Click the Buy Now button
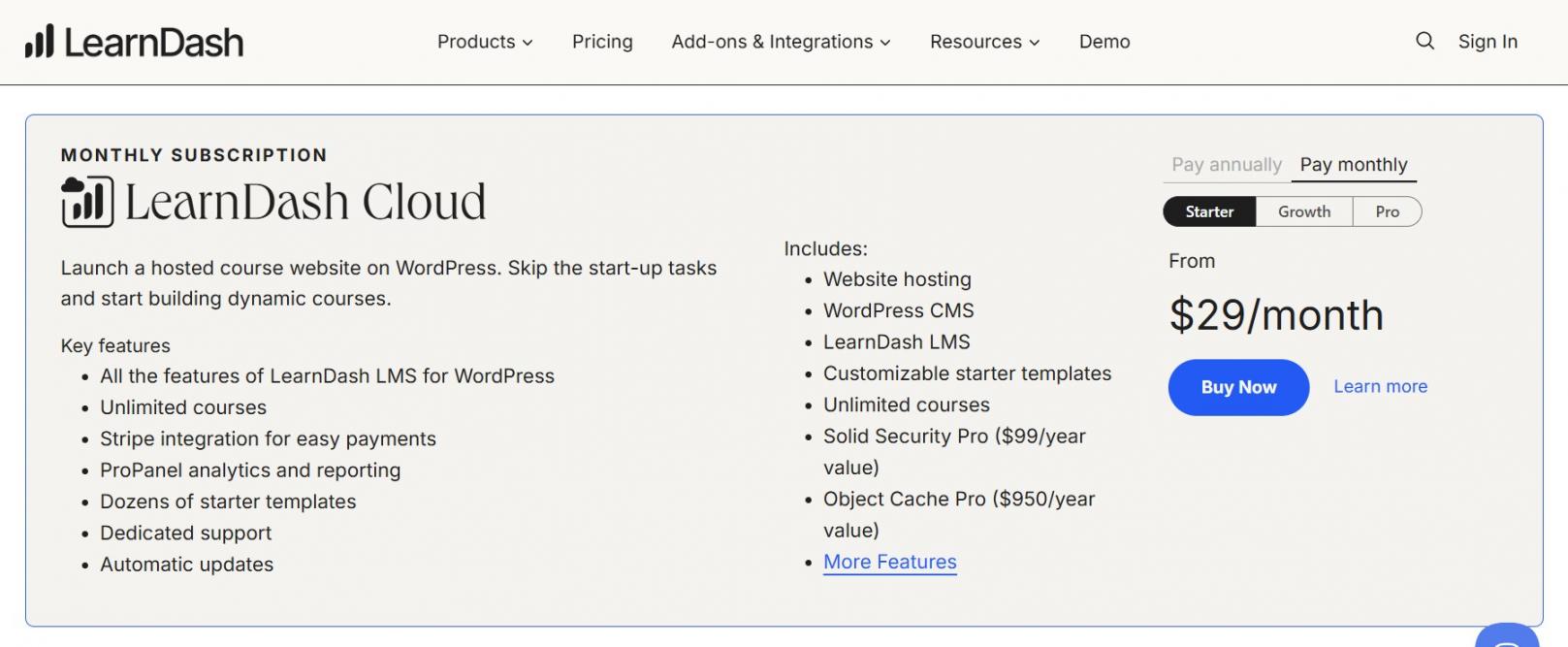 pos(1238,387)
